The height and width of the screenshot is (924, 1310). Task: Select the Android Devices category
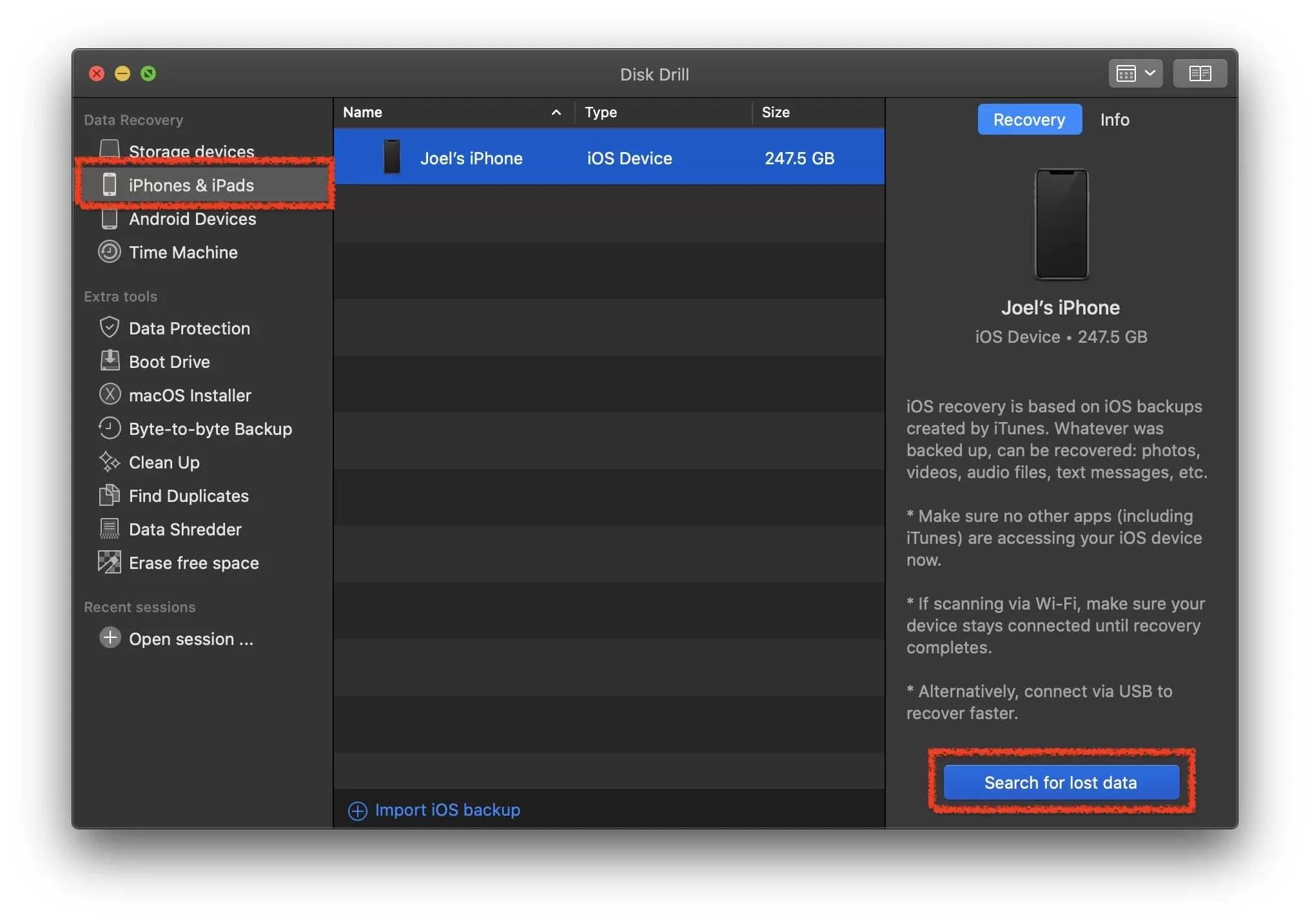pyautogui.click(x=192, y=218)
